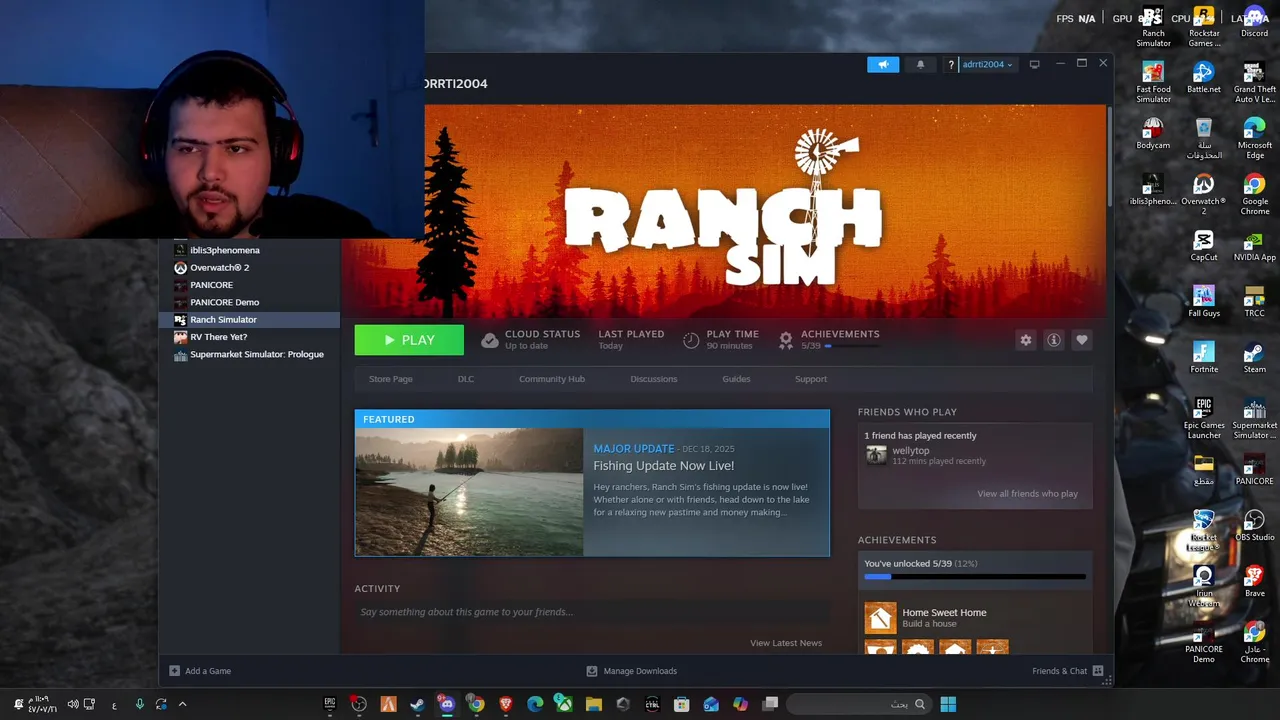The image size is (1280, 720).
Task: Open the Discord desktop shortcut
Action: (x=1254, y=22)
